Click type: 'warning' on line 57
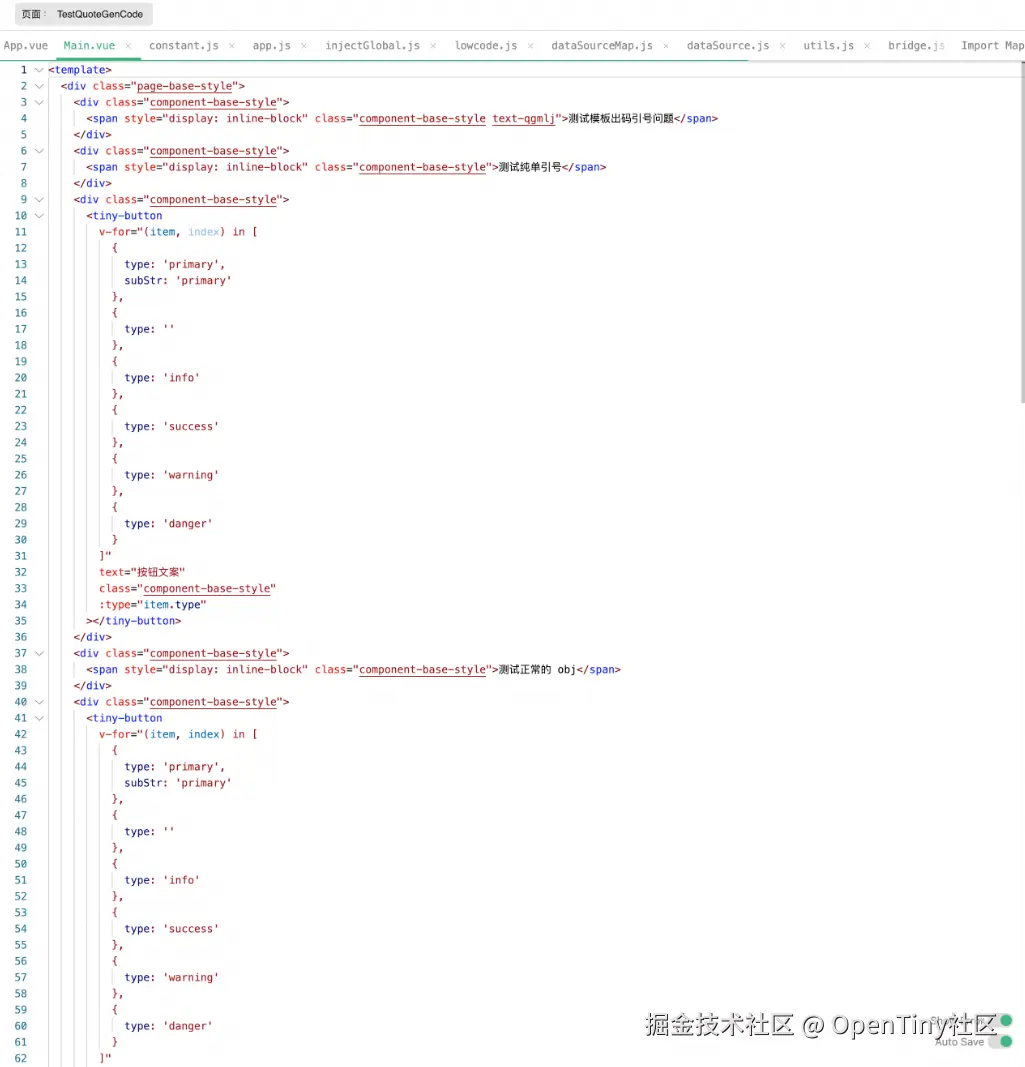1025x1067 pixels. [x=172, y=978]
